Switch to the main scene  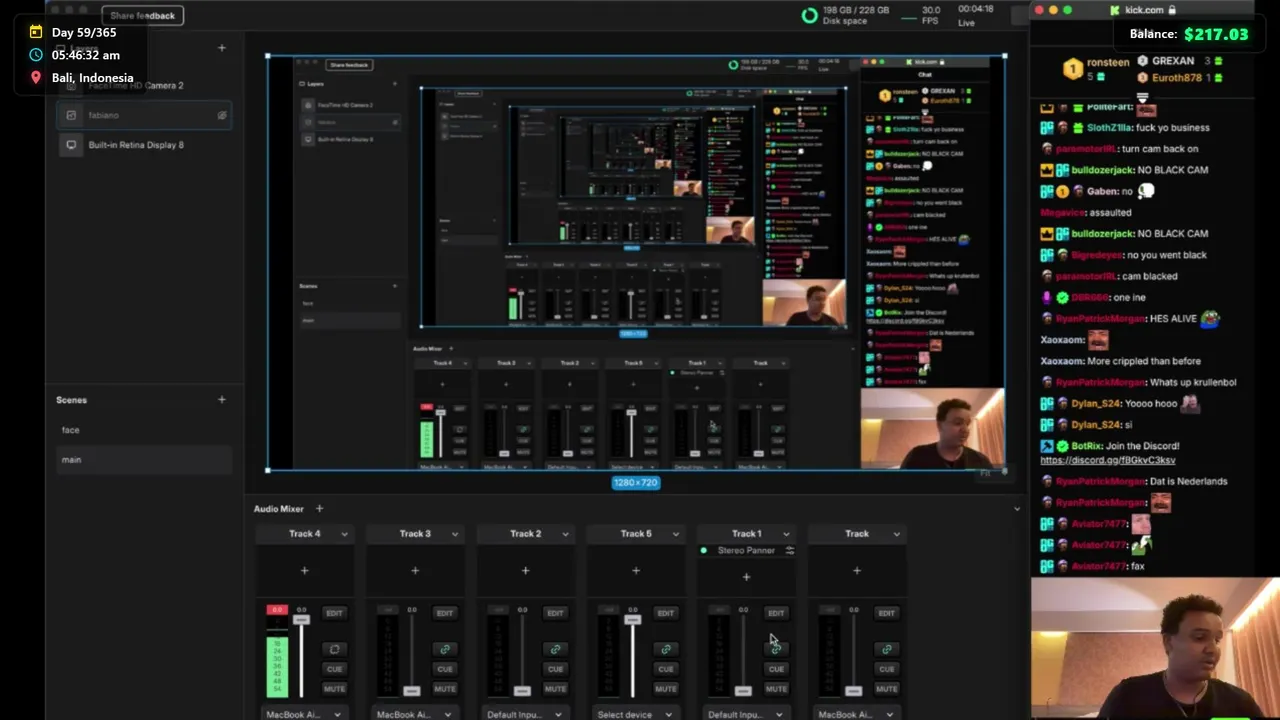144,460
